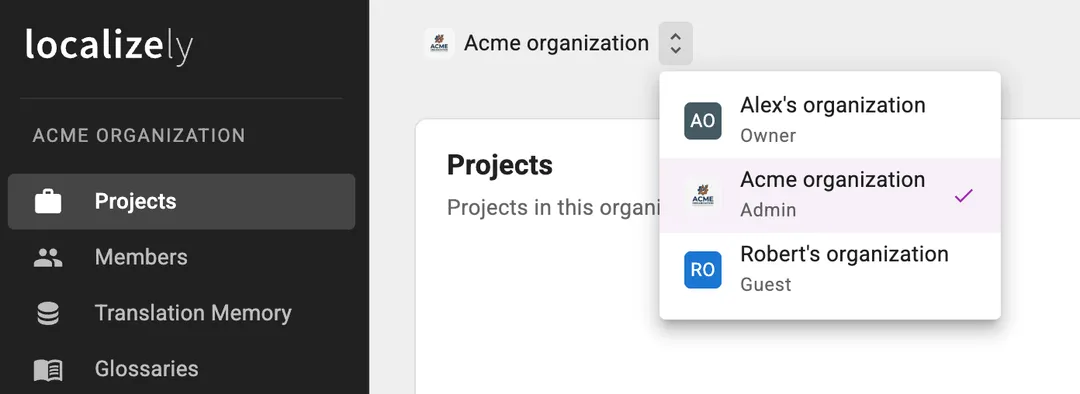Go to Members in the sidebar
1080x394 pixels.
coord(182,258)
